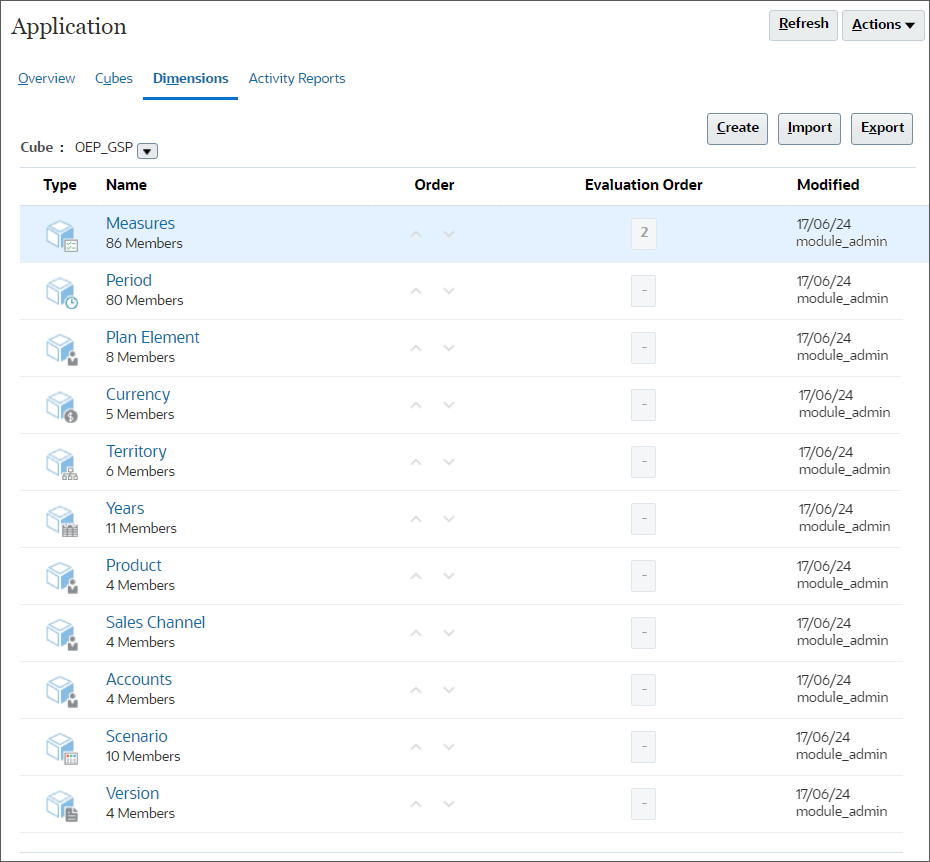Click the Years calendar cube icon

click(x=61, y=518)
